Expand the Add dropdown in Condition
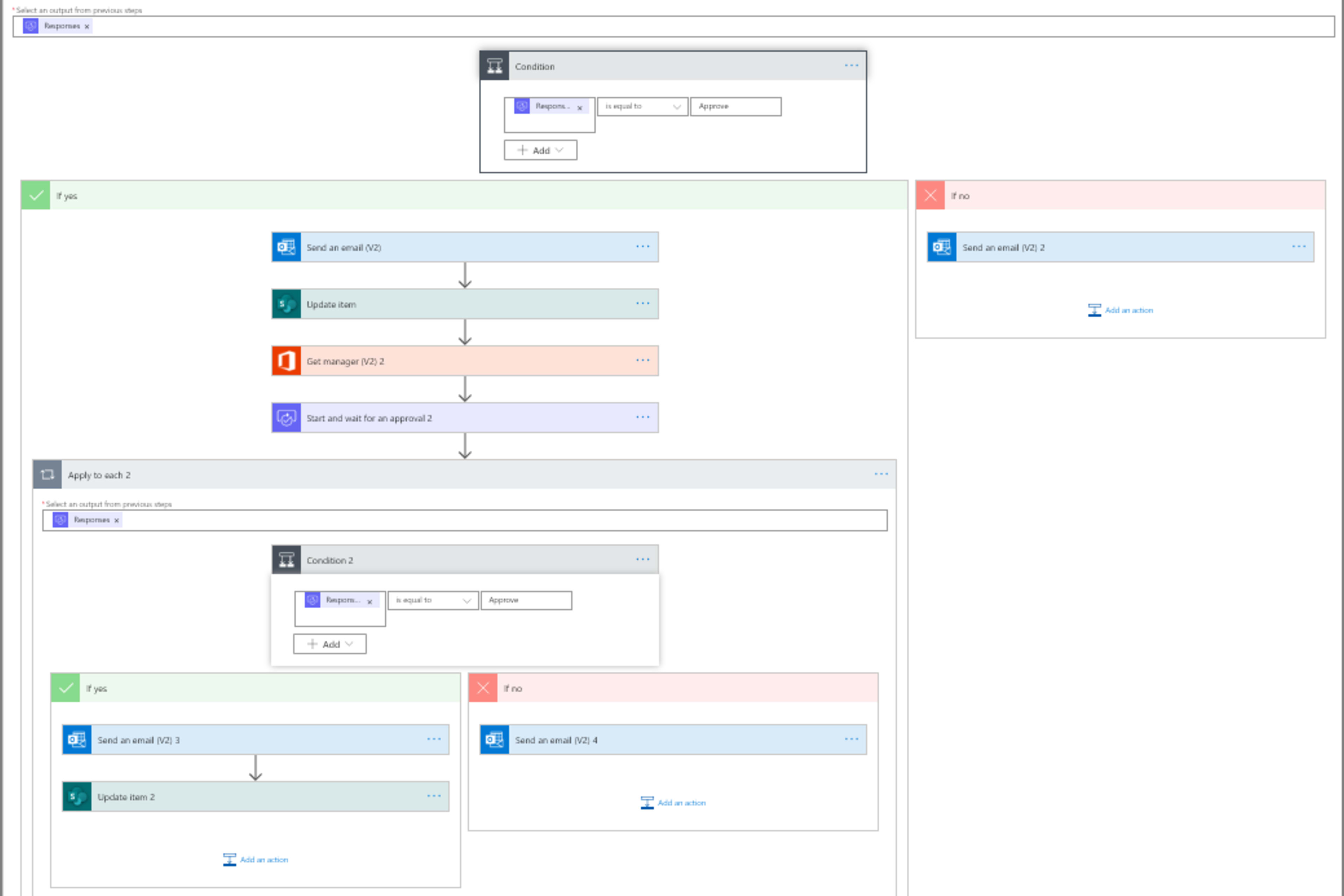 click(540, 150)
